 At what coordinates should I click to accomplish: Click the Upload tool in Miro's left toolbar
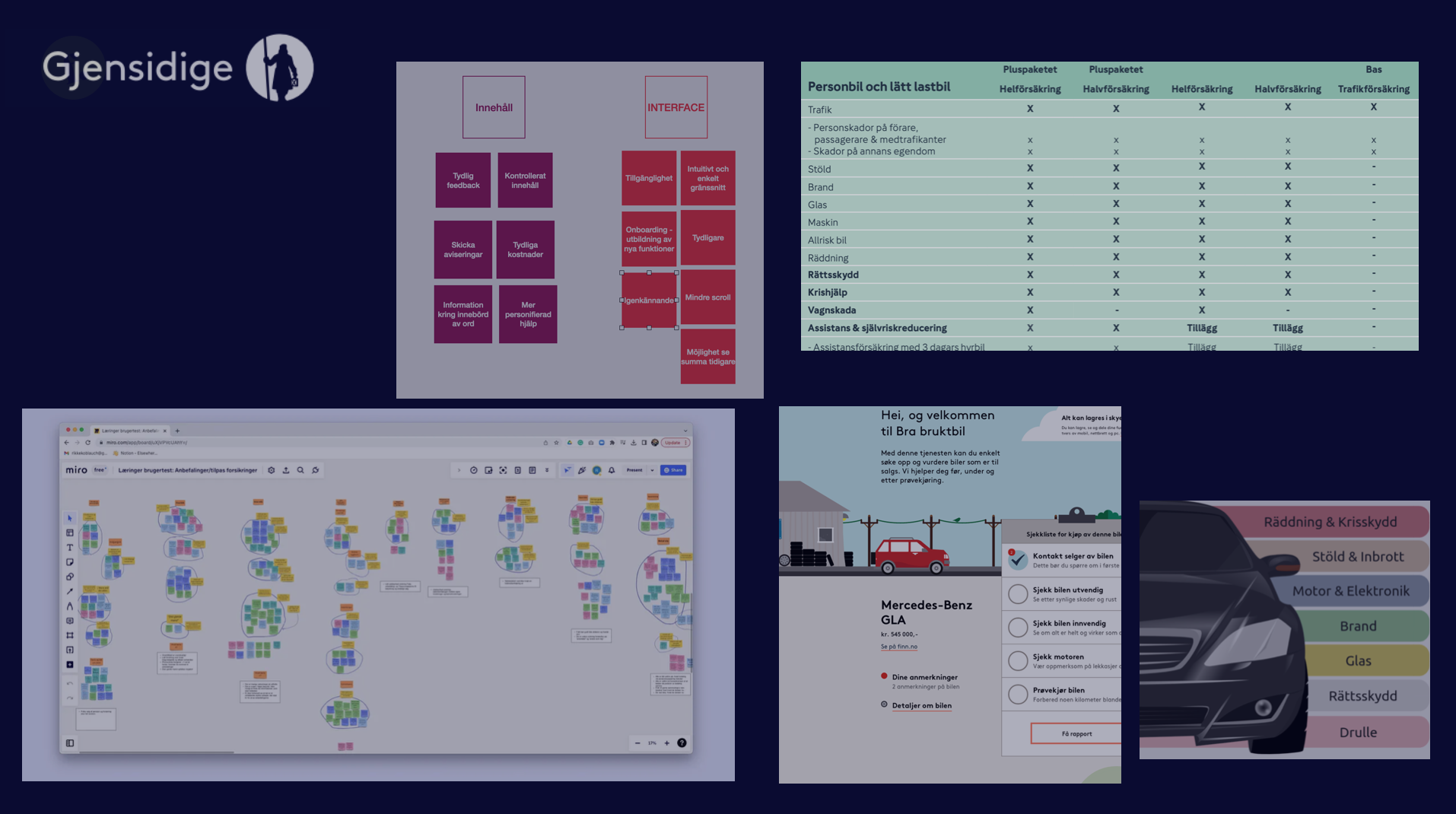[x=70, y=650]
